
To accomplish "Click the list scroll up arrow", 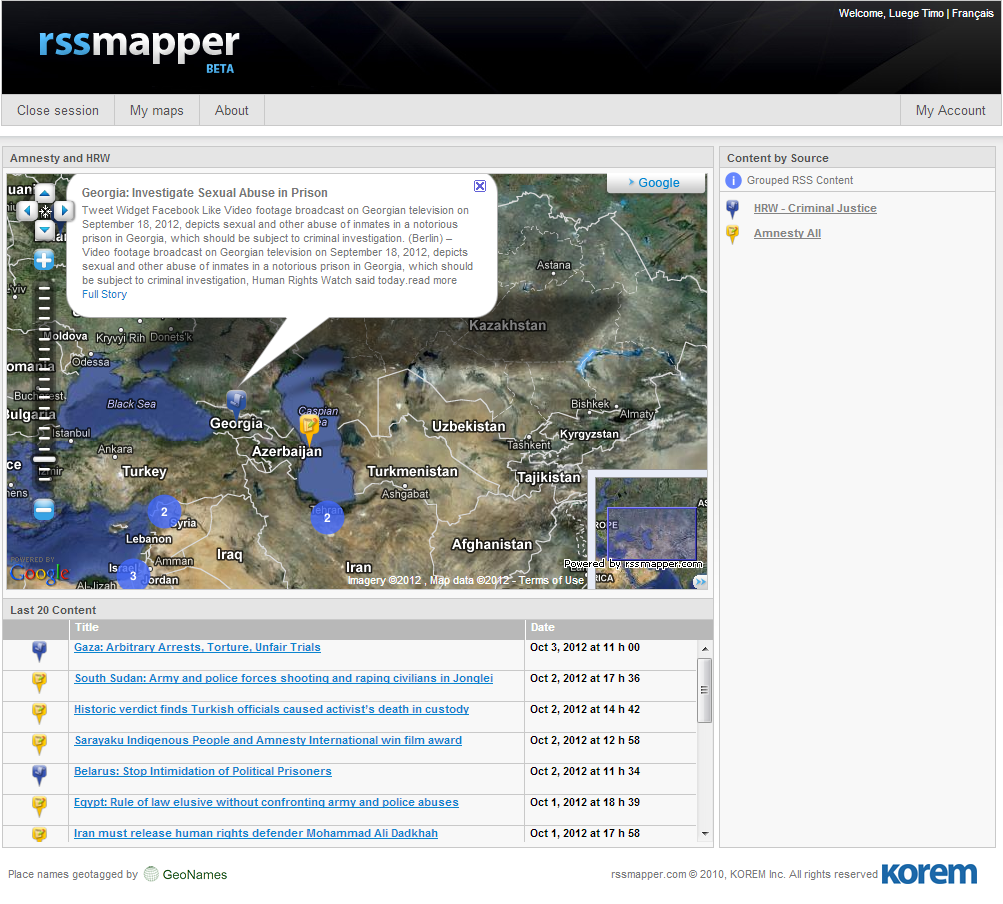I will click(705, 649).
